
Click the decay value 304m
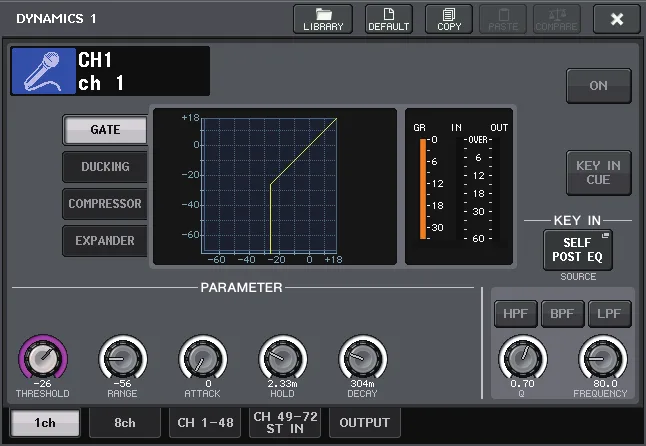(363, 383)
